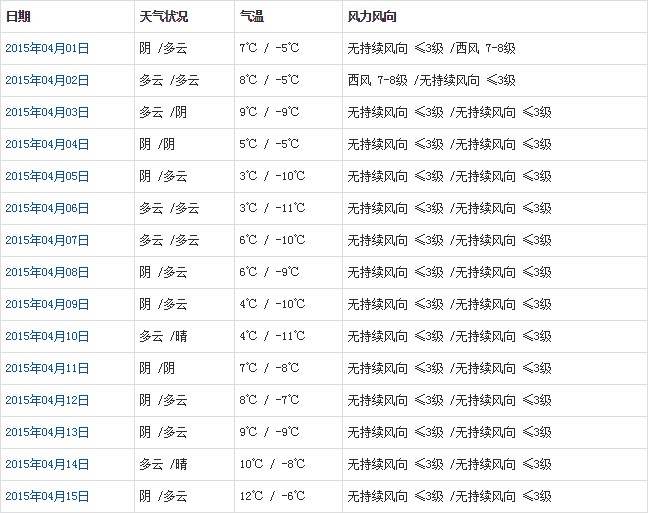The height and width of the screenshot is (513, 648).
Task: Select the 2015年04月04日 date link
Action: point(47,144)
